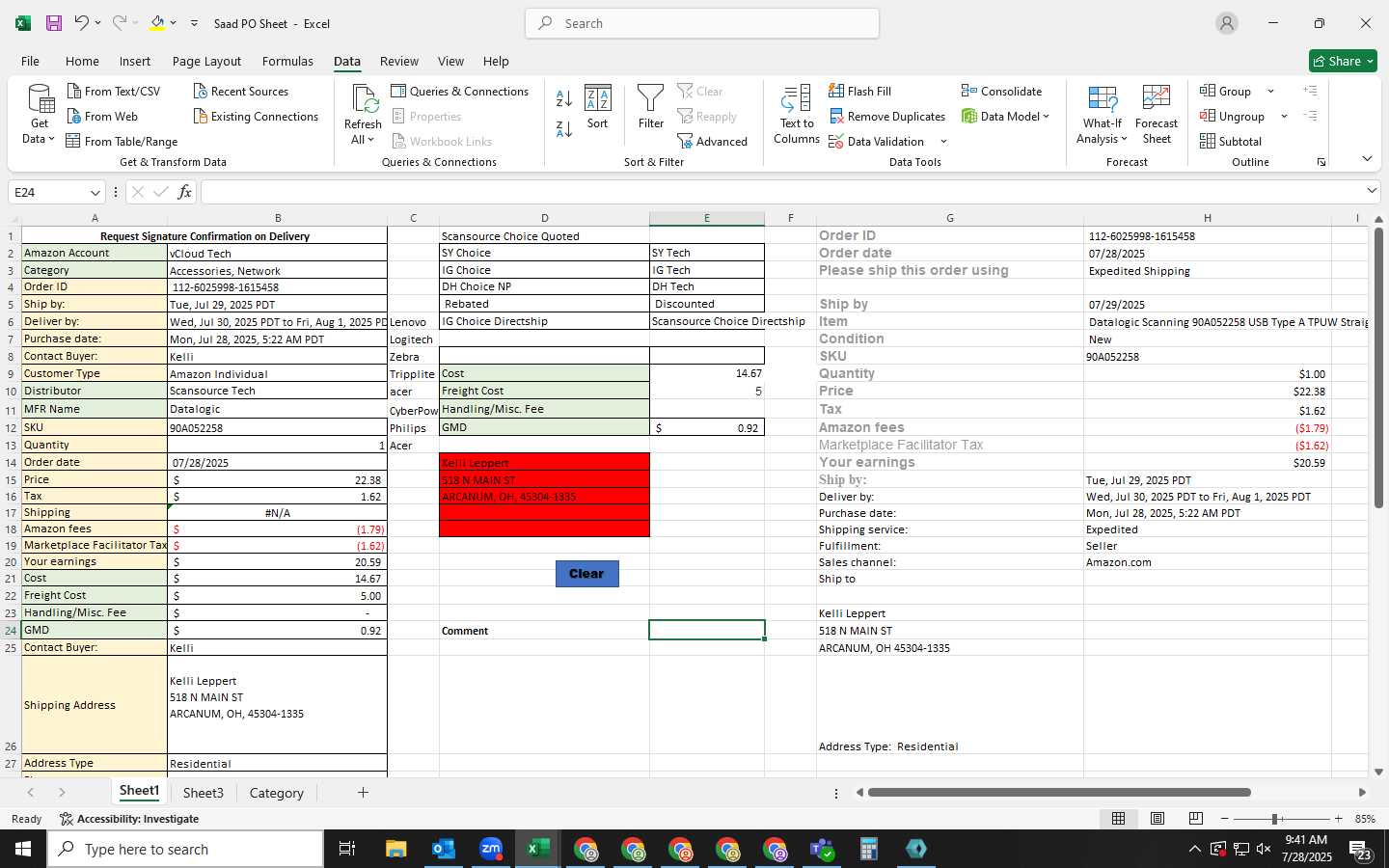
Task: Select the Comment cell in column D
Action: [x=544, y=631]
